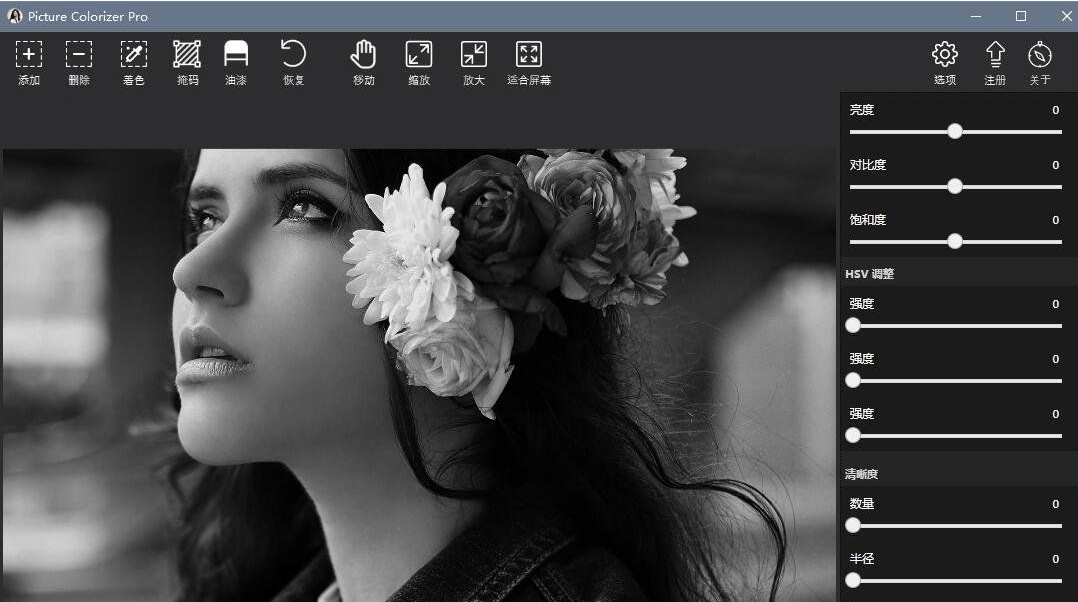Screen dimensions: 1078x602
Task: Click the 对比度 label
Action: 868,165
